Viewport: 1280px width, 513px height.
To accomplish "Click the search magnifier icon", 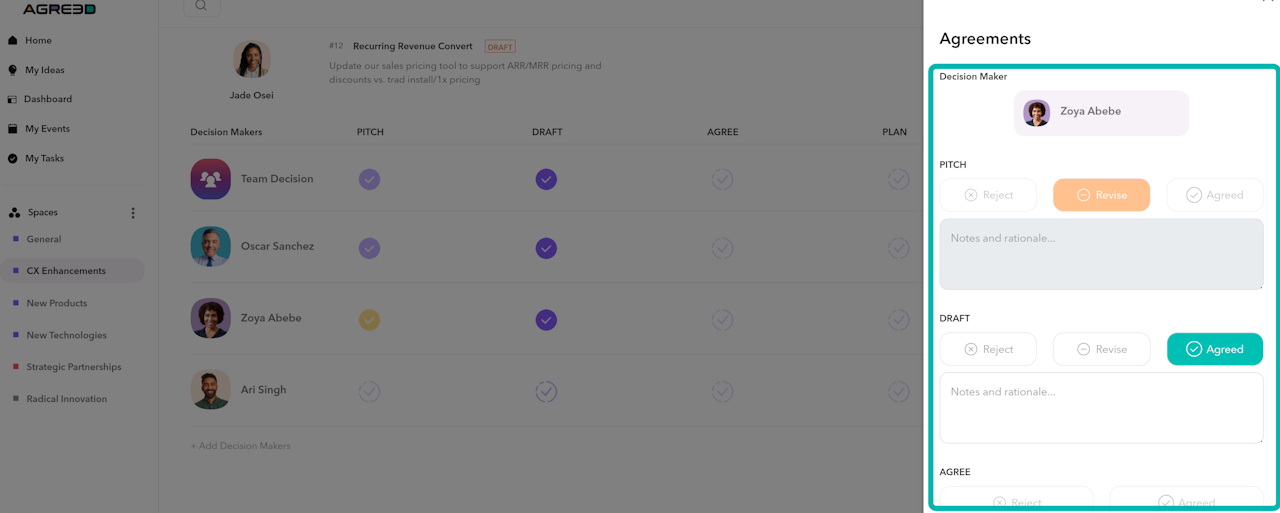I will (x=201, y=6).
